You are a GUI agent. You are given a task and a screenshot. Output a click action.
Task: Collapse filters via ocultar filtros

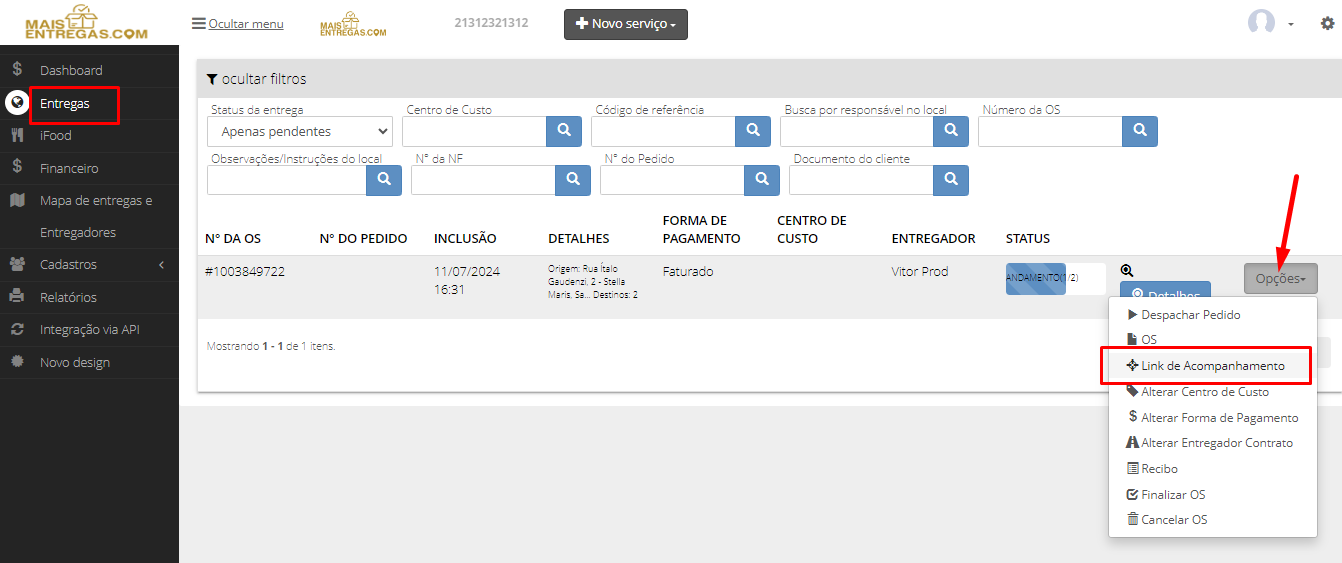[x=257, y=79]
